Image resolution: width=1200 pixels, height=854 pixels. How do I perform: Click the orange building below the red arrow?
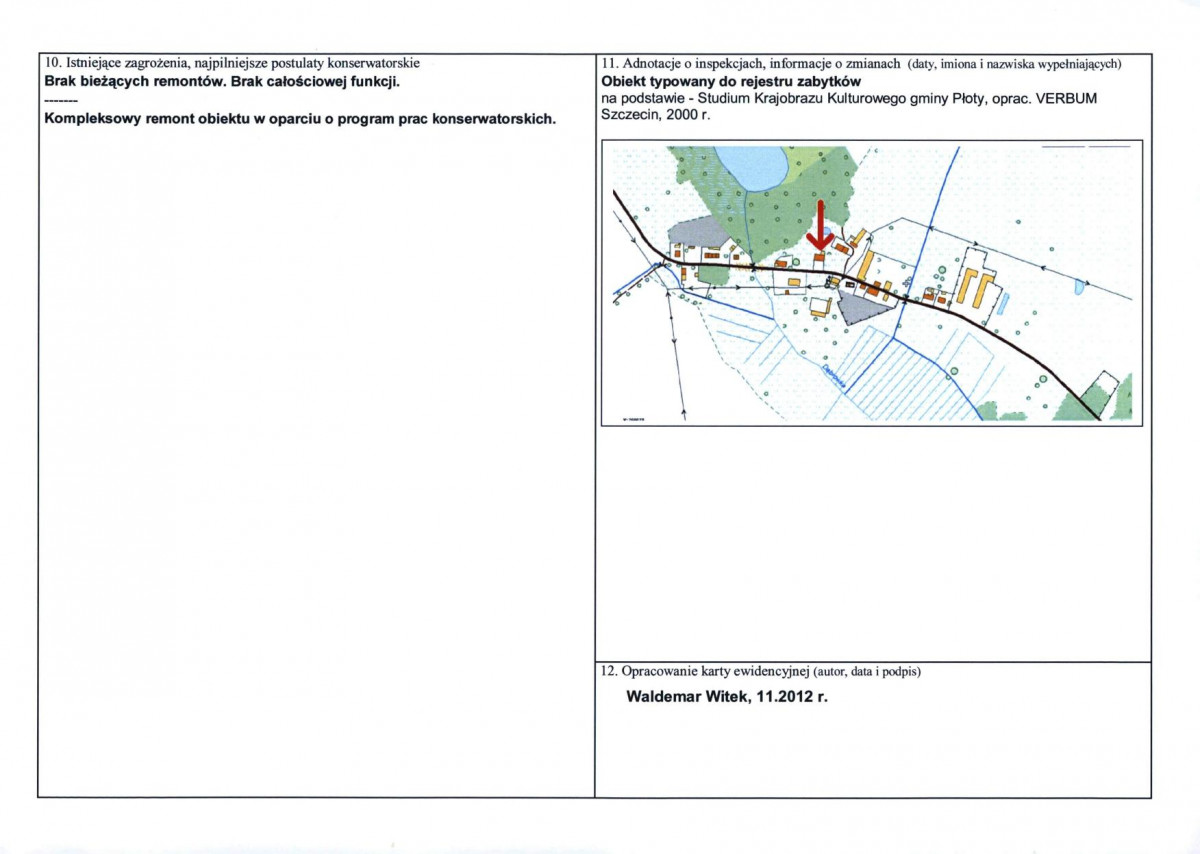tap(819, 259)
